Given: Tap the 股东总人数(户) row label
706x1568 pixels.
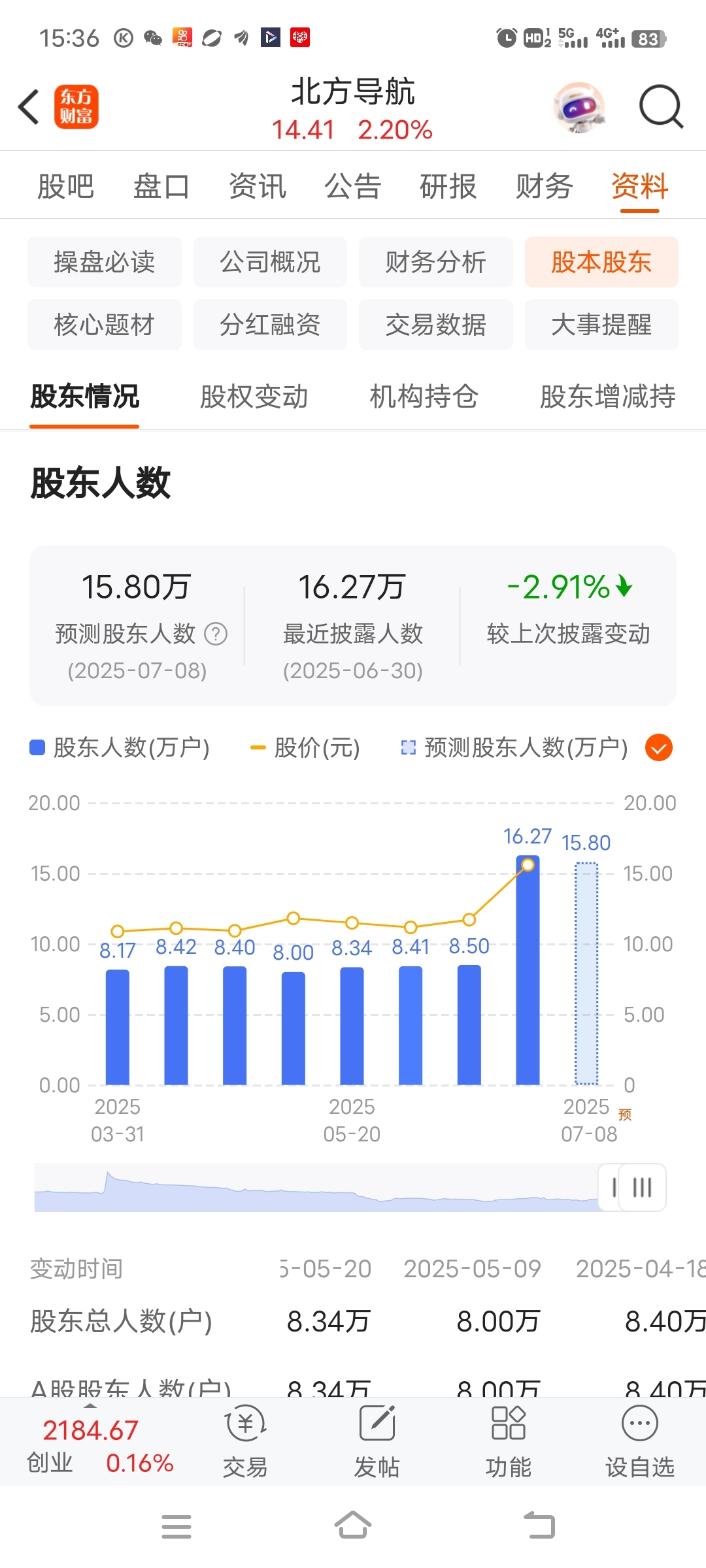Looking at the screenshot, I should (122, 1321).
